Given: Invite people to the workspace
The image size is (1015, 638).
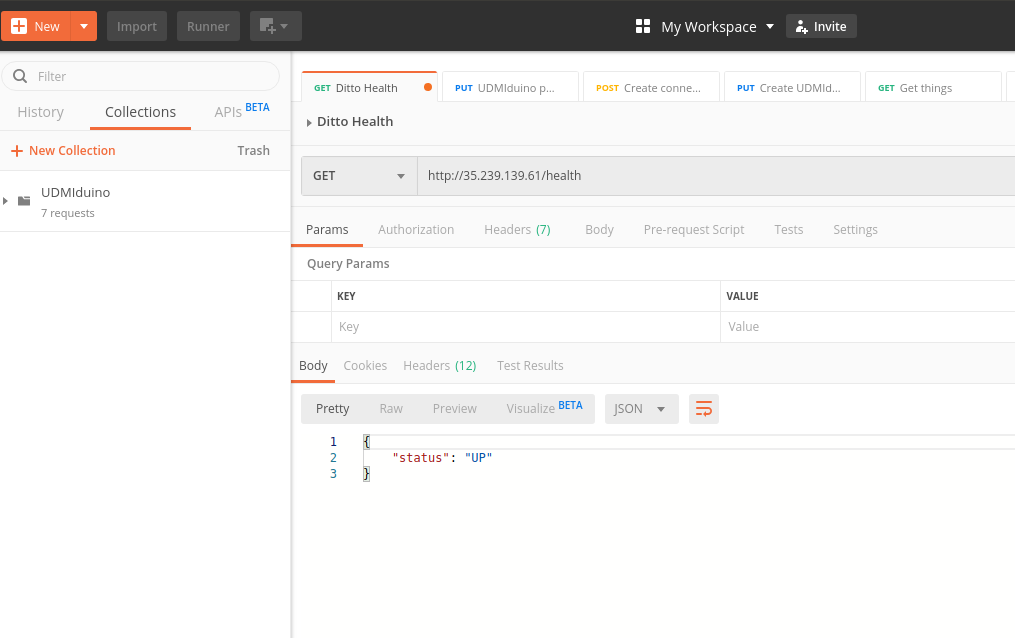Looking at the screenshot, I should 821,27.
